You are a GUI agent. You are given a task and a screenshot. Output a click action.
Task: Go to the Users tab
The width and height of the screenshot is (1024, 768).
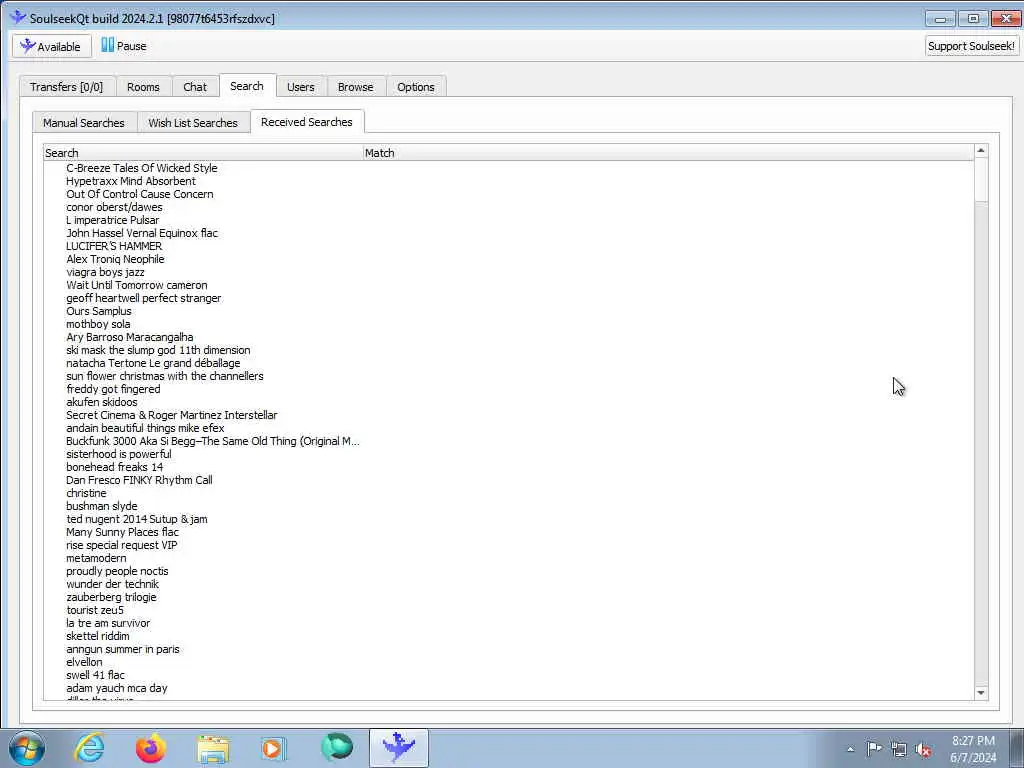click(300, 87)
